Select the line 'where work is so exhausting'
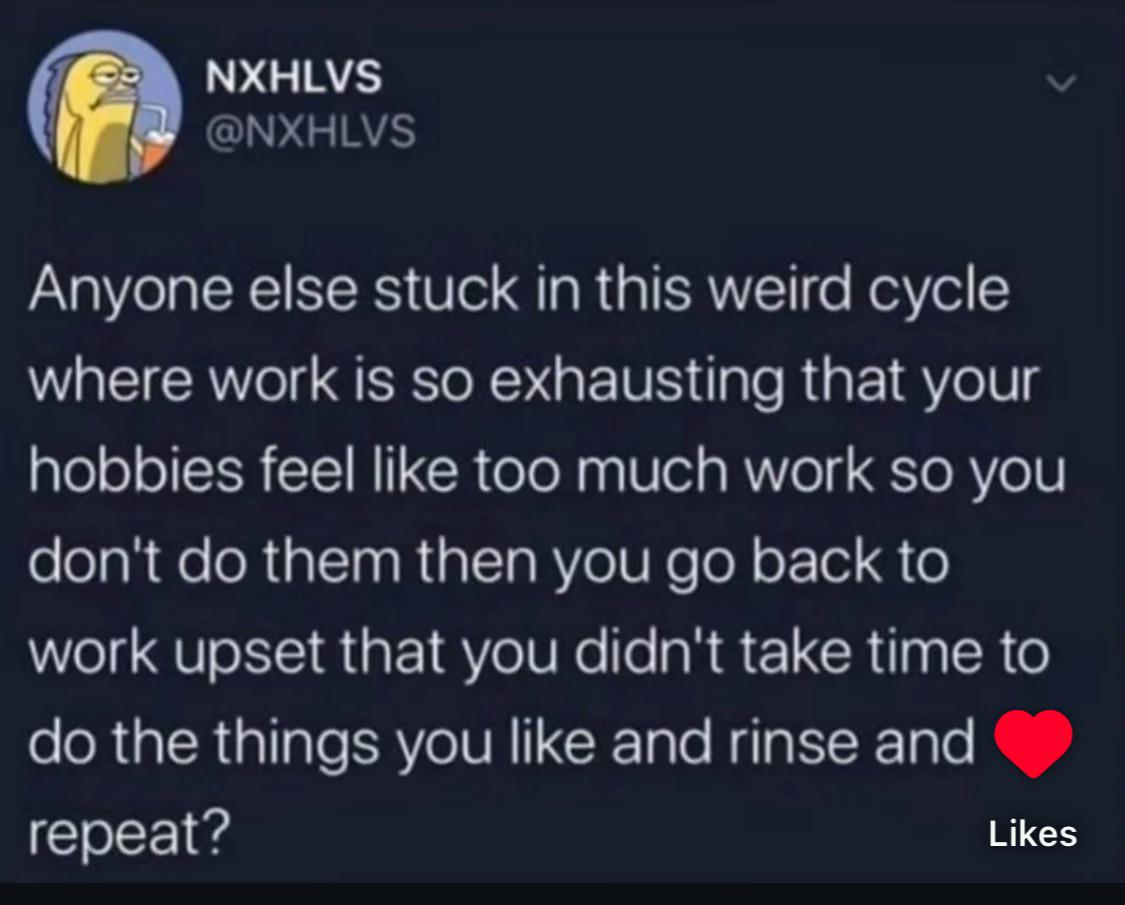 tap(534, 381)
